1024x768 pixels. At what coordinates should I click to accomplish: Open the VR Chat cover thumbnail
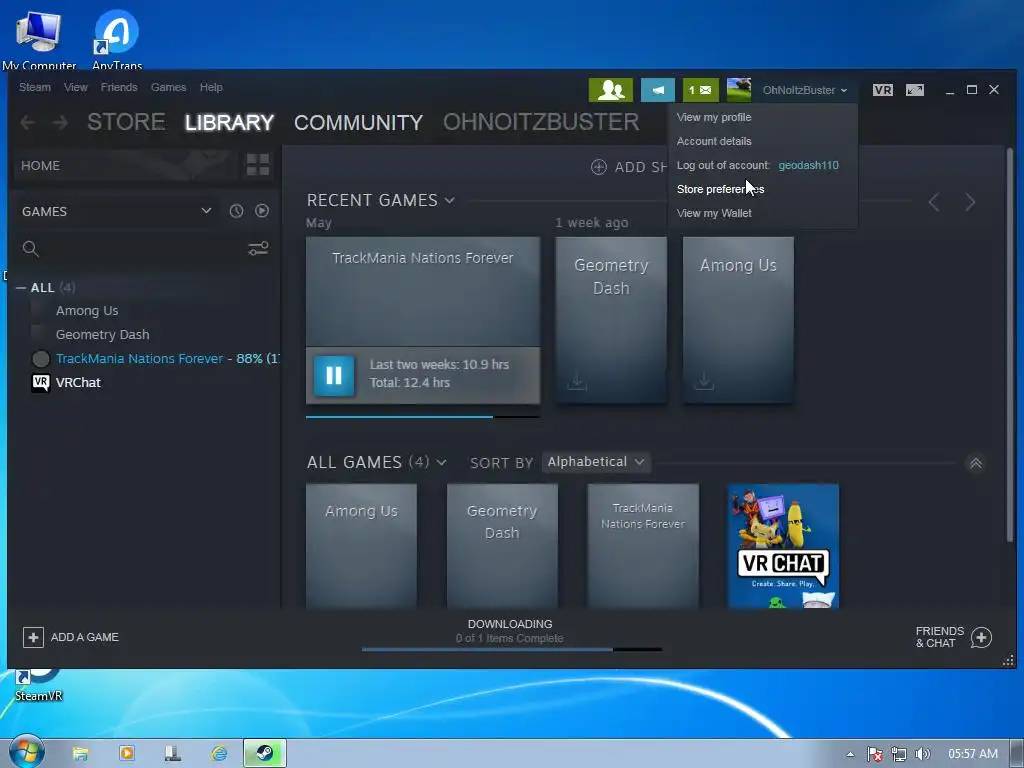click(783, 546)
